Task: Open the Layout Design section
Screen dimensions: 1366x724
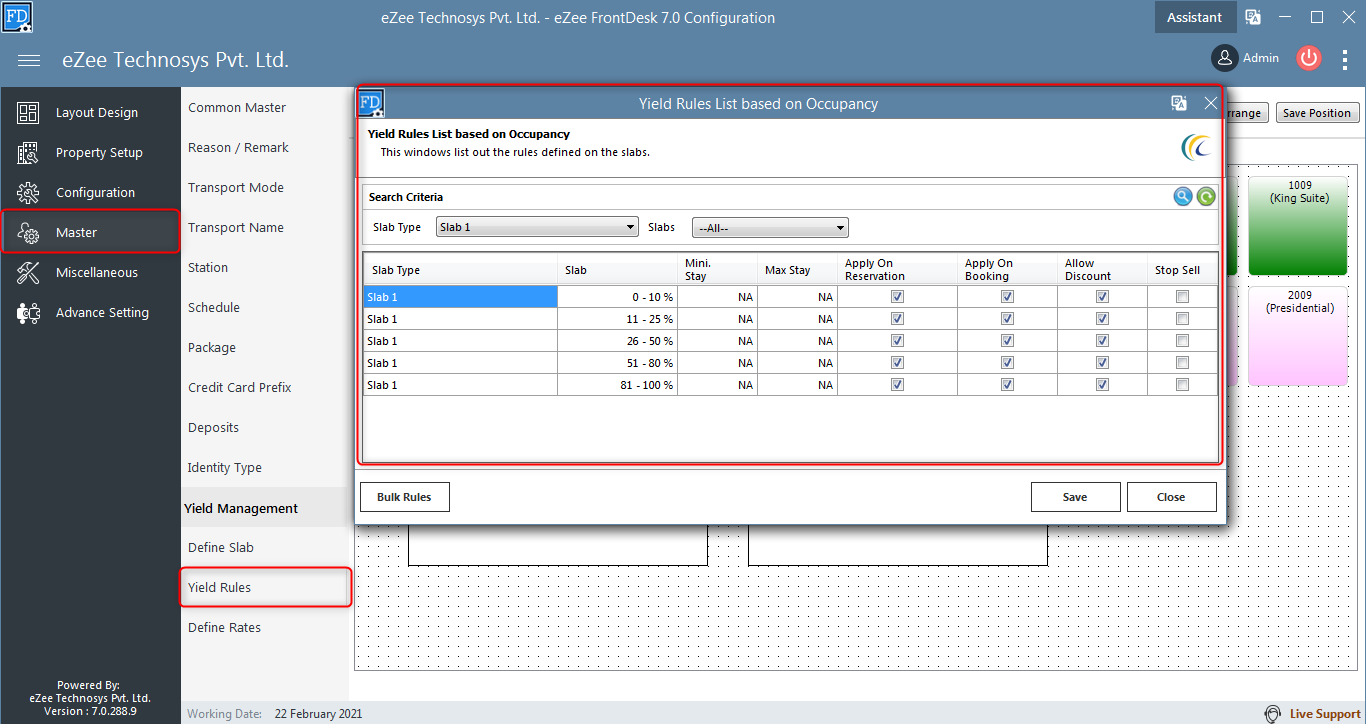Action: tap(97, 113)
